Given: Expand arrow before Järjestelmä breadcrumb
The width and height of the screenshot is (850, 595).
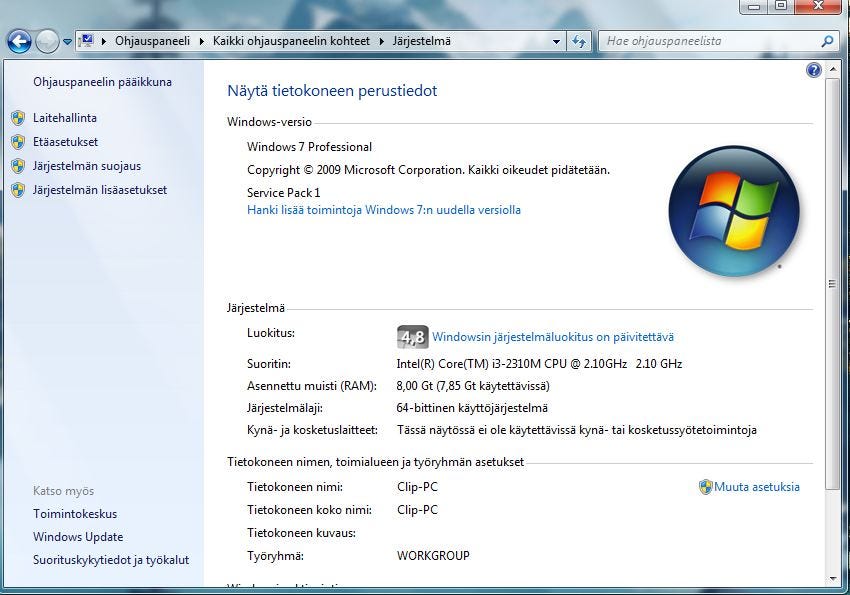Looking at the screenshot, I should (382, 41).
